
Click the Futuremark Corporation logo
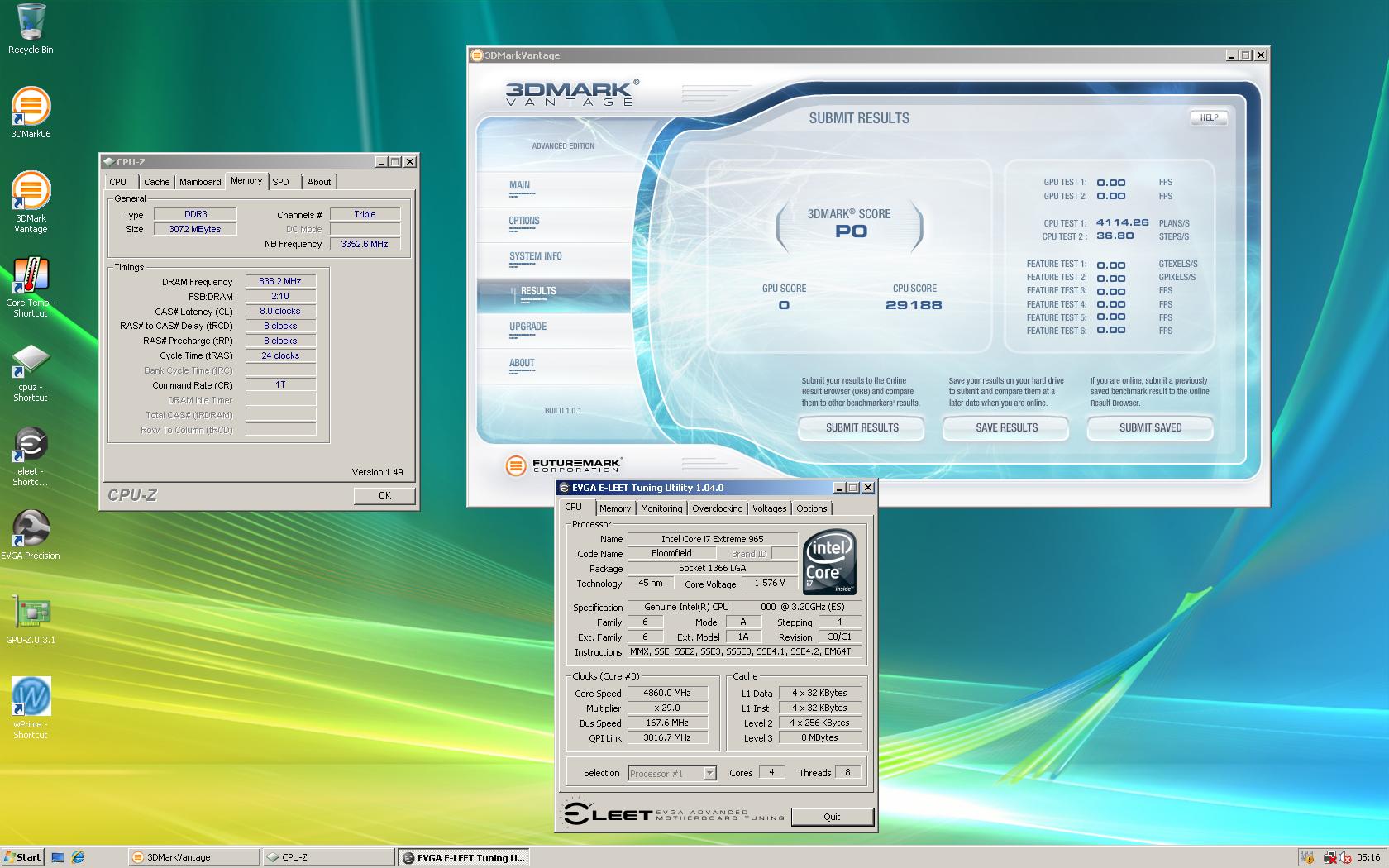pos(564,465)
